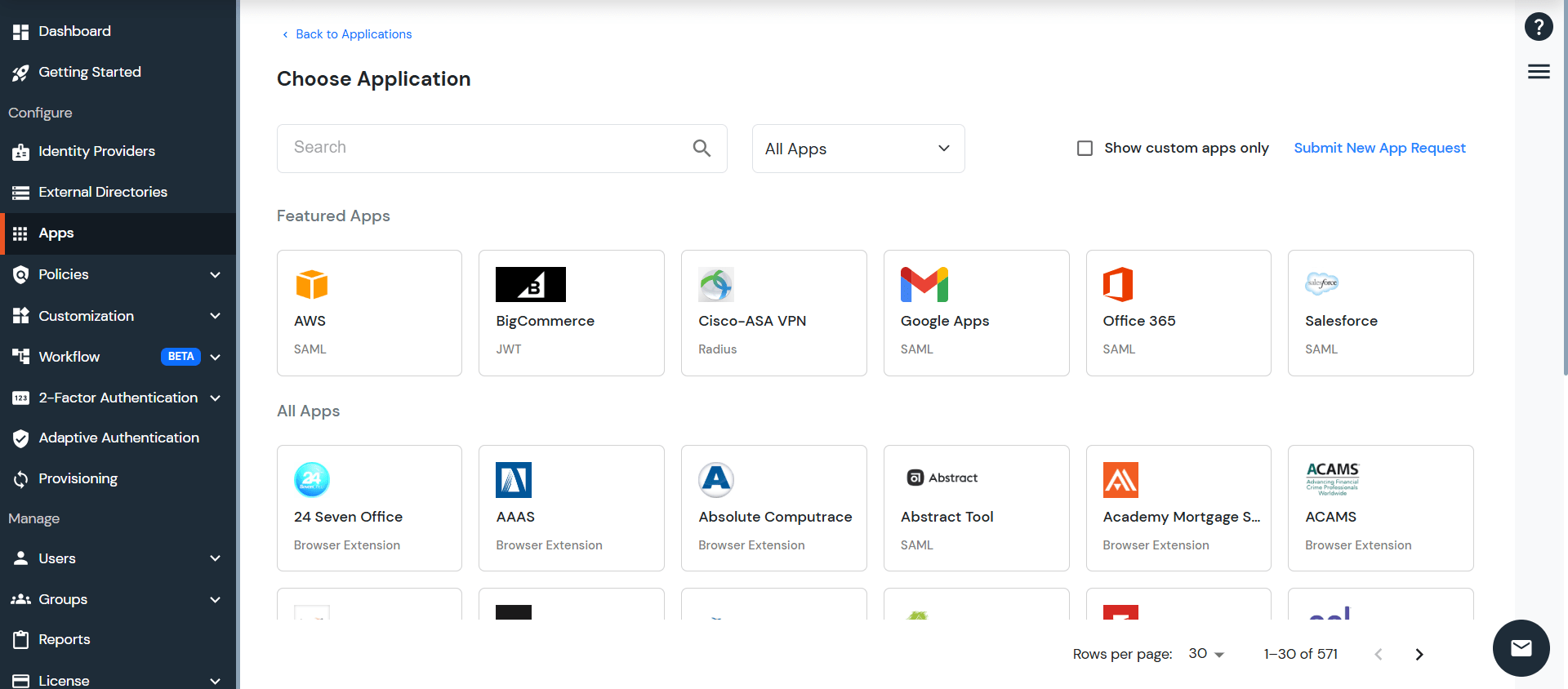Screen dimensions: 1568x689
Task: Click the Users person icon
Action: coord(21,558)
